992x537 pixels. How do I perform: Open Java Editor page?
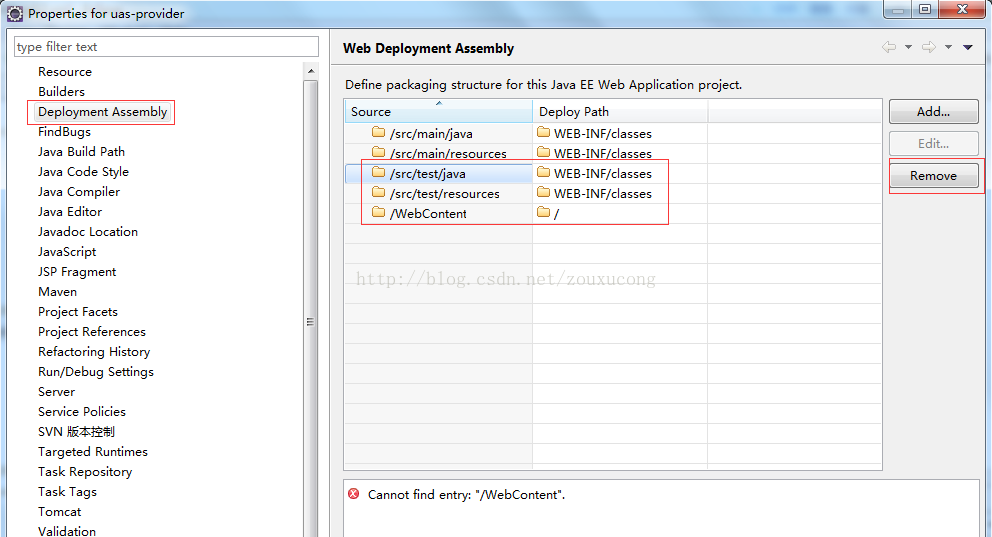tap(70, 211)
